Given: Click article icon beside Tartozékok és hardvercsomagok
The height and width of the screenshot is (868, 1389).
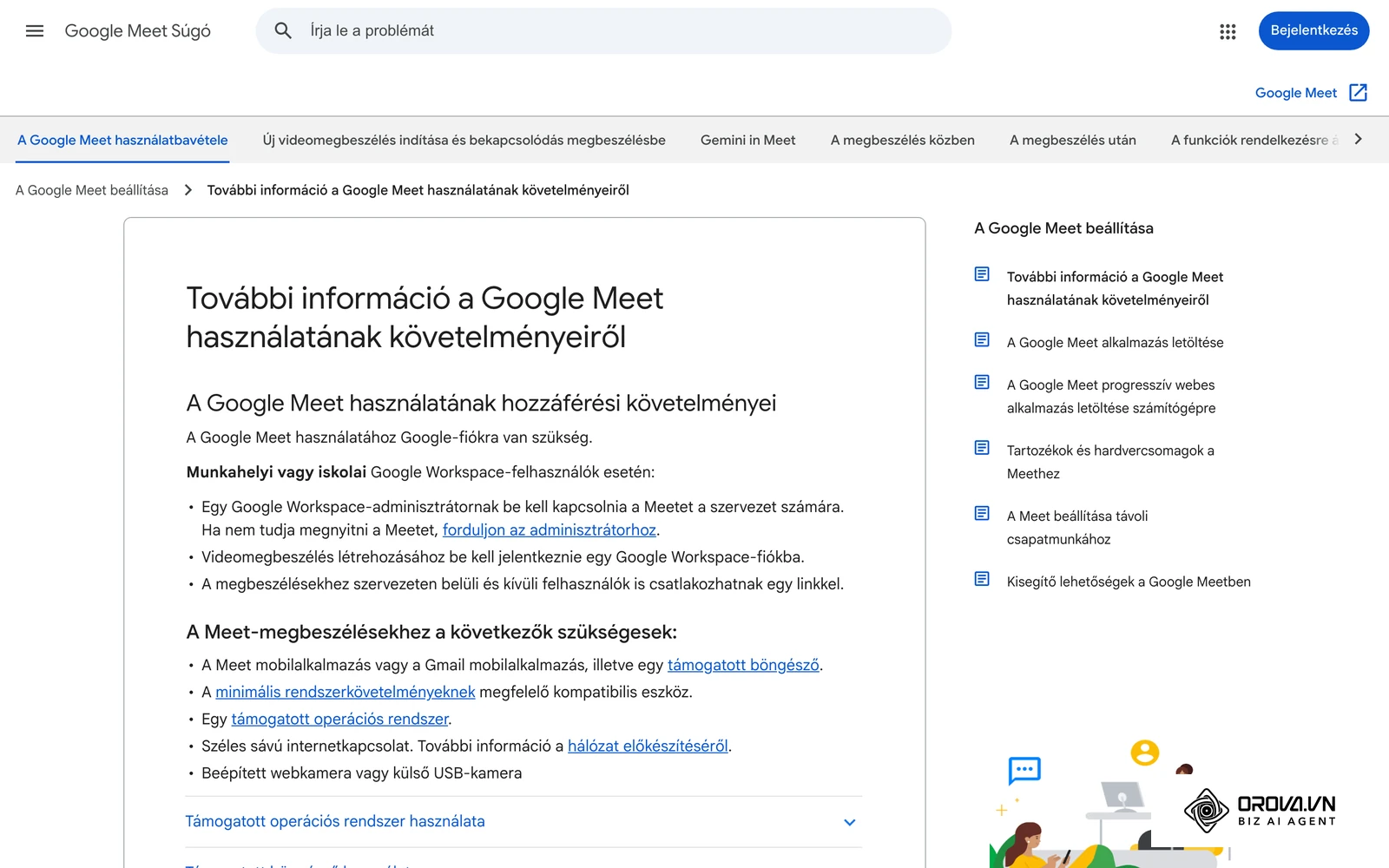Looking at the screenshot, I should [x=982, y=448].
